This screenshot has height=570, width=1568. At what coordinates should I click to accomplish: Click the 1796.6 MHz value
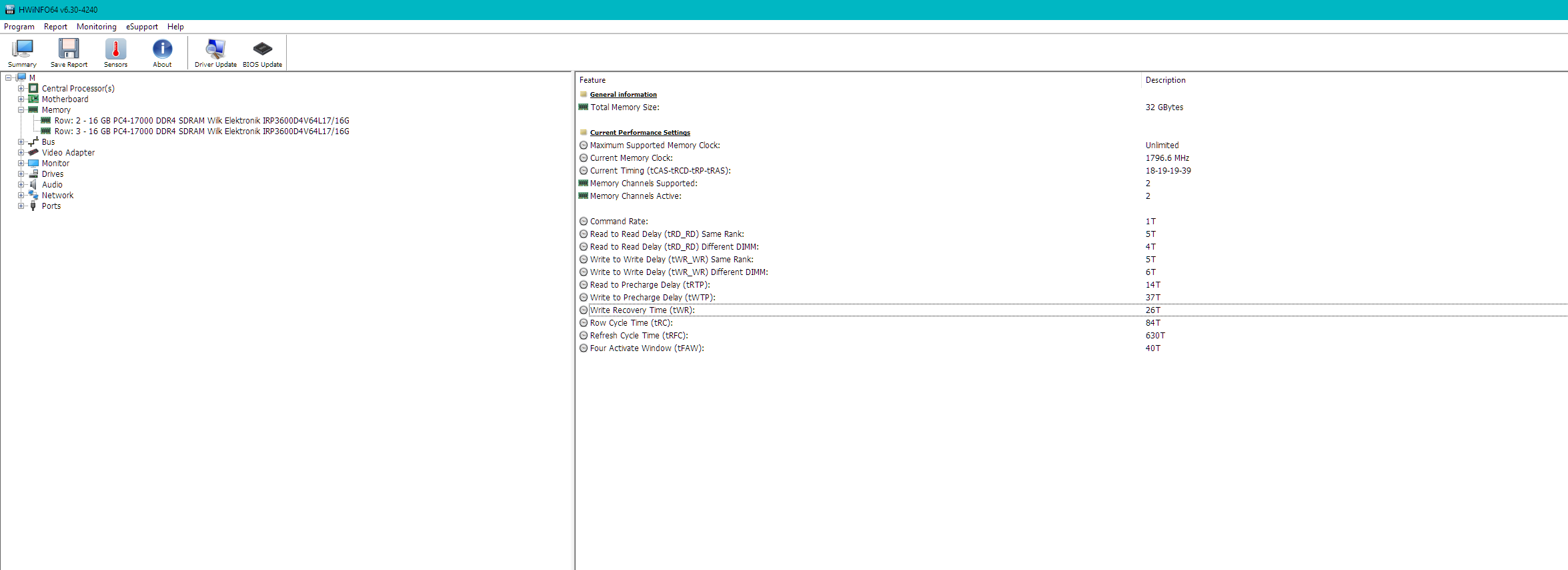coord(1167,158)
